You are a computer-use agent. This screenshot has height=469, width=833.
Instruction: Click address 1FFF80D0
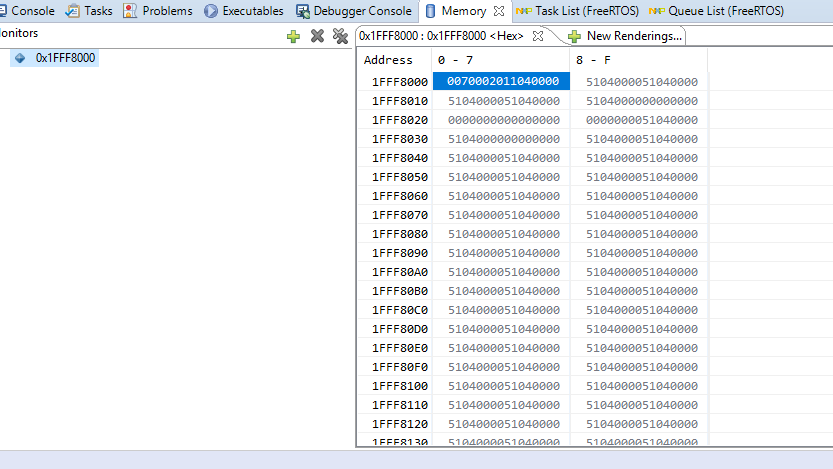(400, 329)
